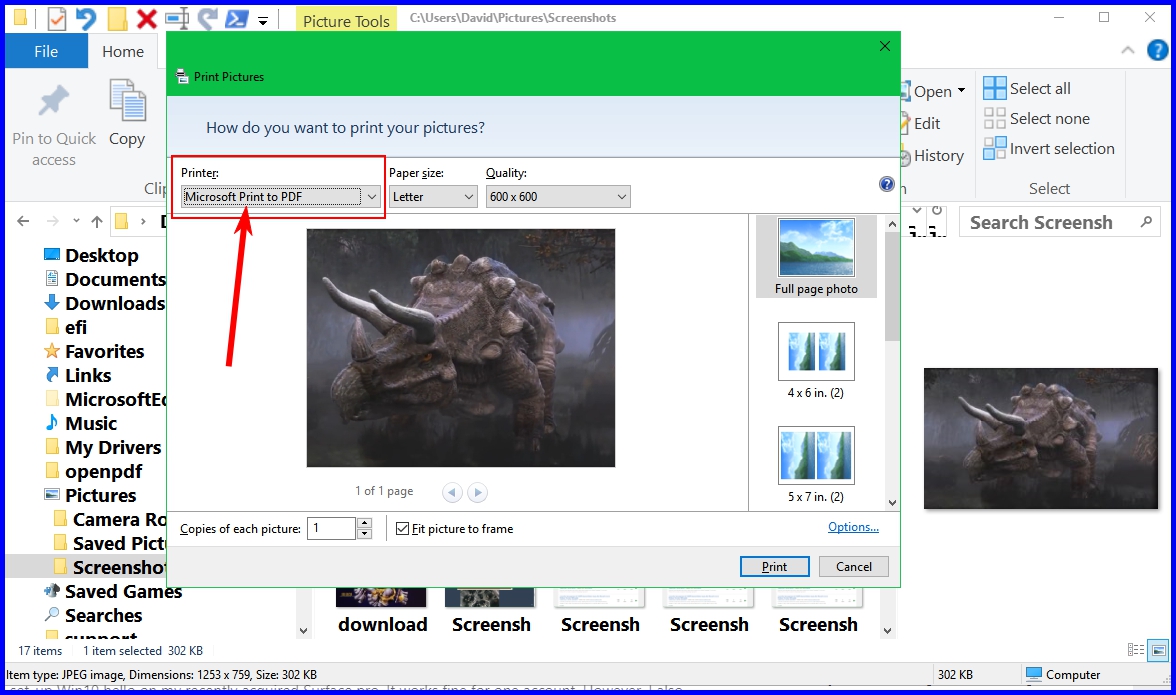Open PowerShell icon in quick access toolbar
This screenshot has width=1176, height=695.
(x=237, y=19)
